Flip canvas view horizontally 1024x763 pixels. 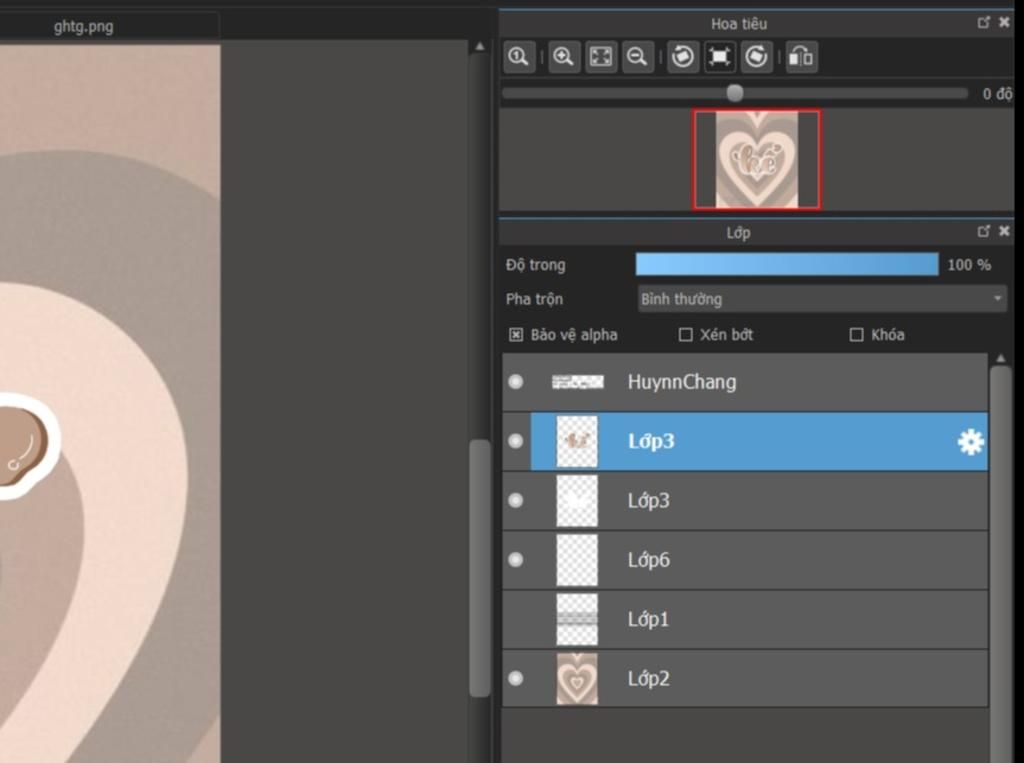[801, 57]
